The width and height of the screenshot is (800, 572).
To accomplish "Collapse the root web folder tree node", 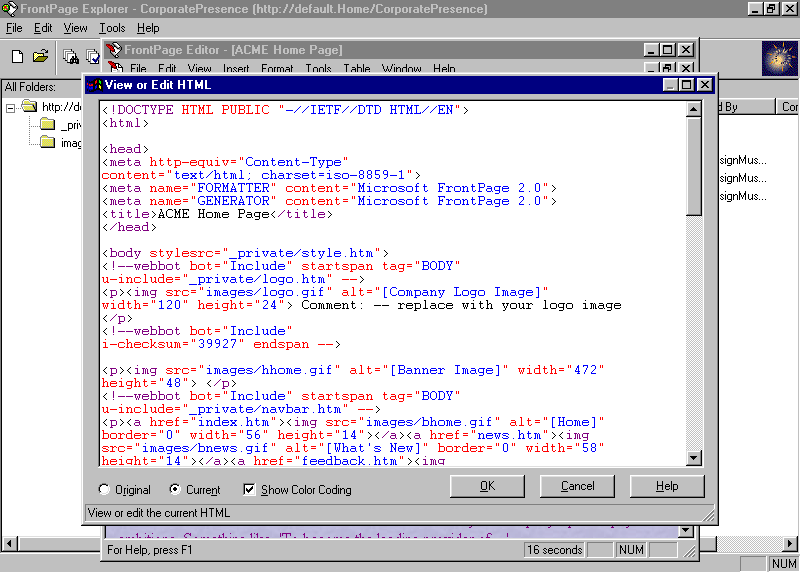I will tap(10, 108).
